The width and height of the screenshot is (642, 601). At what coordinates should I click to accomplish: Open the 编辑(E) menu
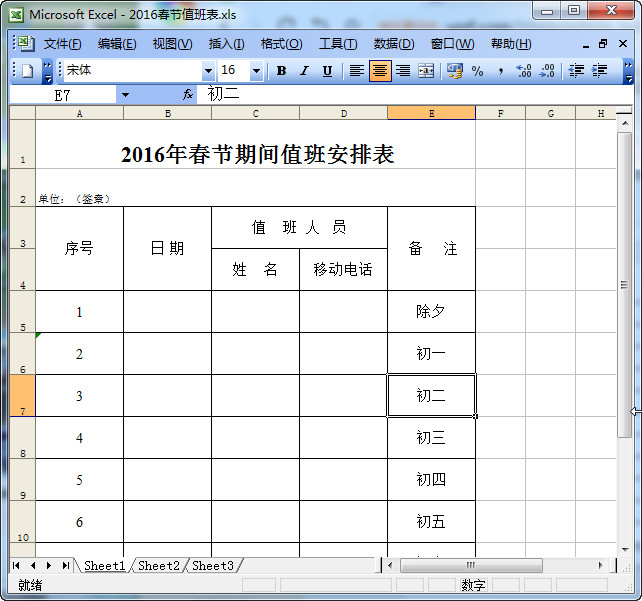tap(117, 43)
